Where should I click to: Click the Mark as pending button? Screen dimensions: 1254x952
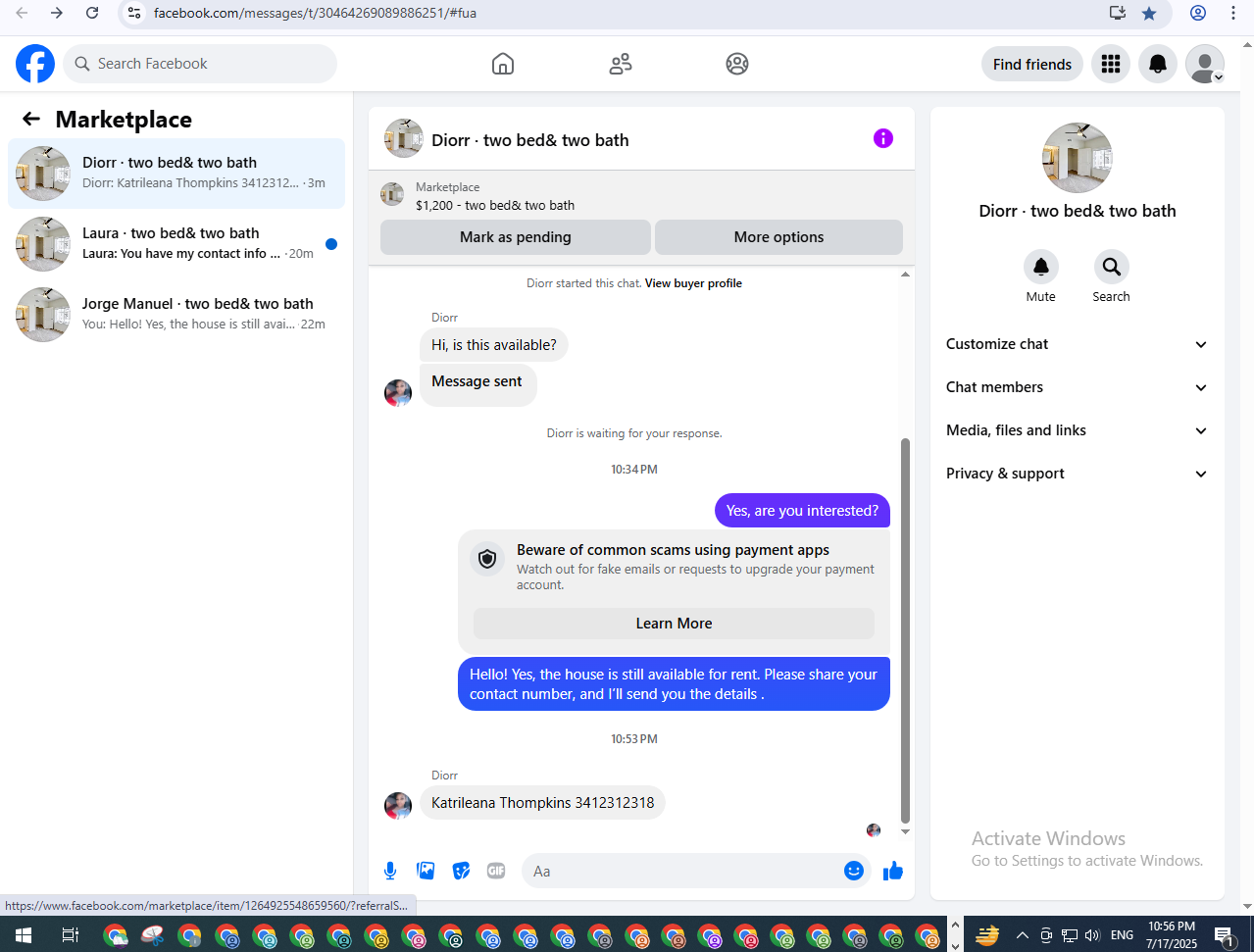click(x=516, y=237)
